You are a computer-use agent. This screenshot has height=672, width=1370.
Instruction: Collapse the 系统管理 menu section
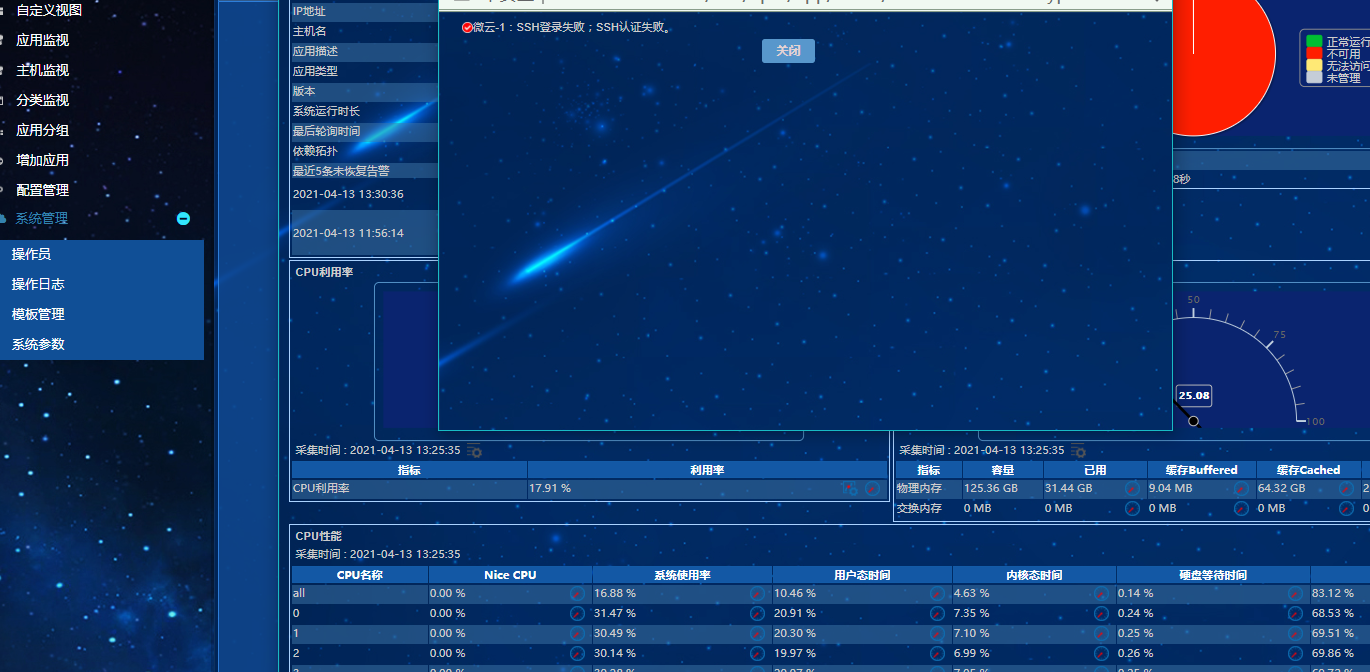183,218
